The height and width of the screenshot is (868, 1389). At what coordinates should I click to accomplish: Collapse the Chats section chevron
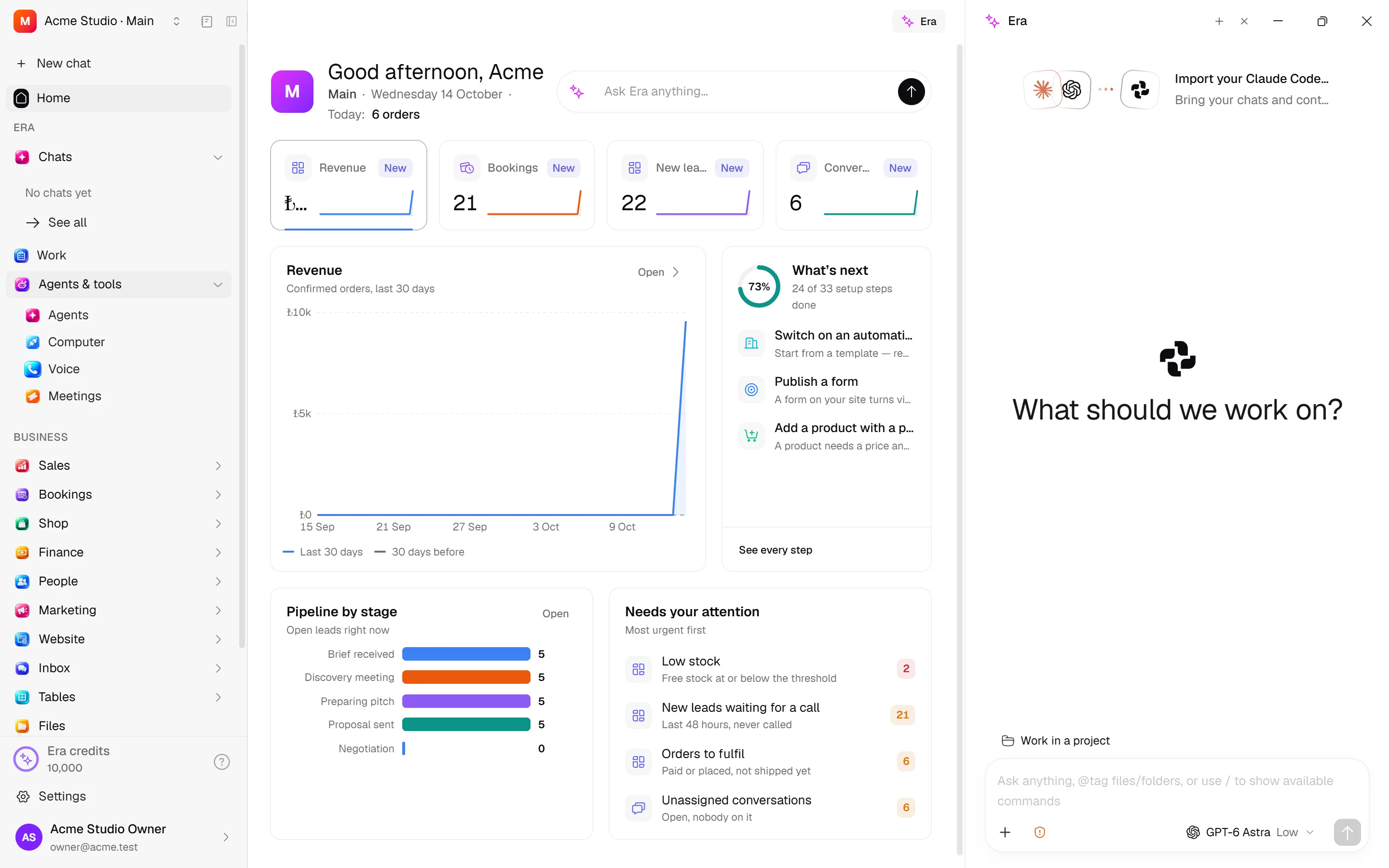pyautogui.click(x=218, y=157)
